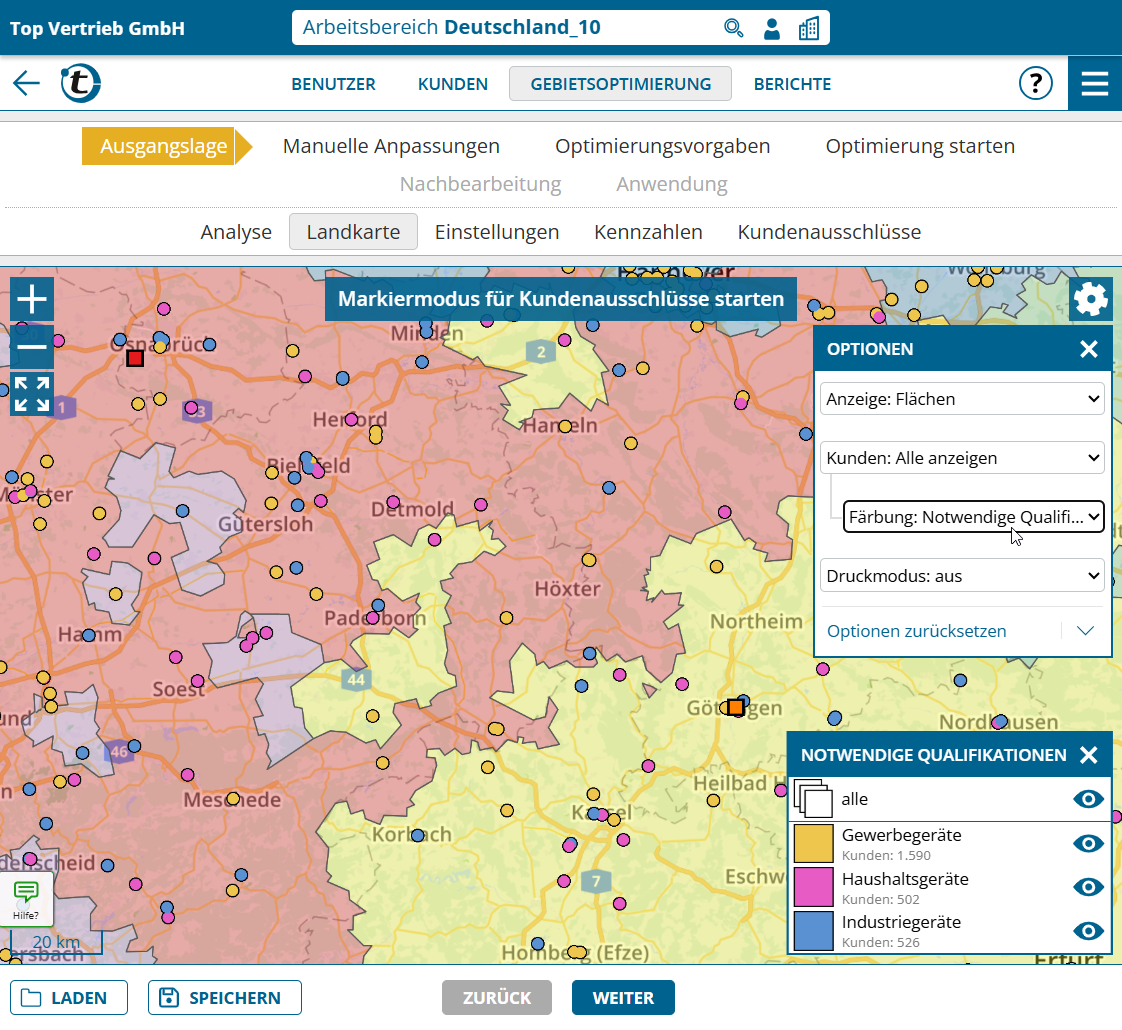The image size is (1122, 1030).
Task: Expand the Druckmodus: aus dropdown
Action: [x=962, y=576]
